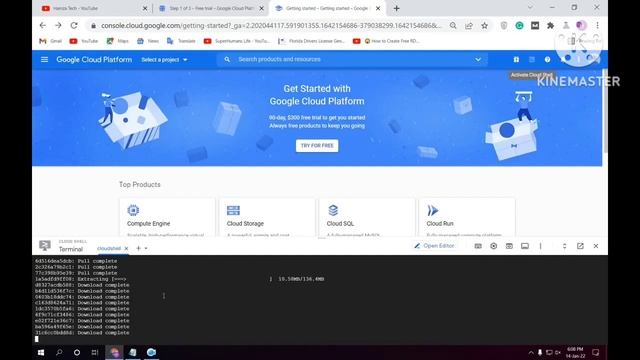
Task: Click the Cloud Shell web preview icon
Action: (509, 246)
